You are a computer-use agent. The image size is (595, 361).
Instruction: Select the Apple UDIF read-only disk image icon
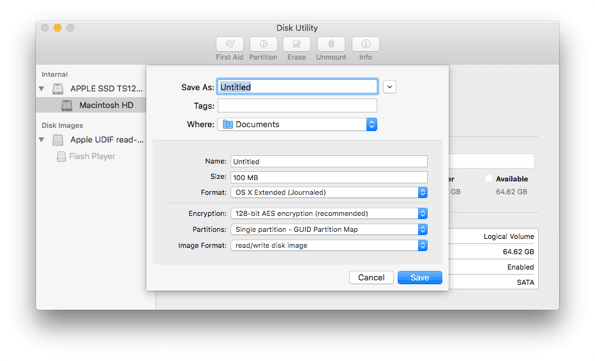(x=58, y=140)
